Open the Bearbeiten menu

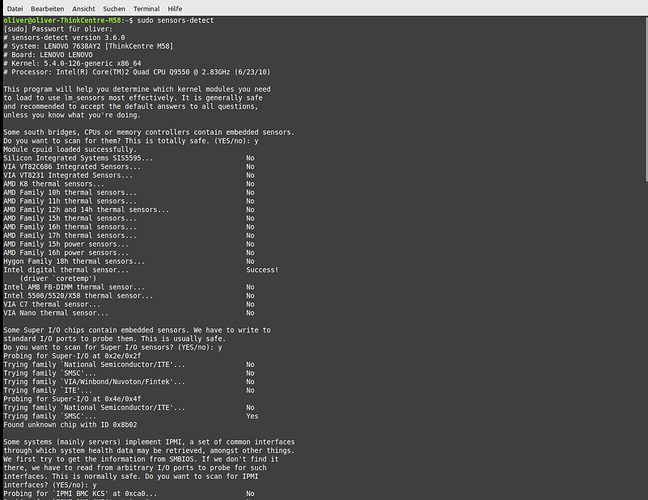pos(48,9)
